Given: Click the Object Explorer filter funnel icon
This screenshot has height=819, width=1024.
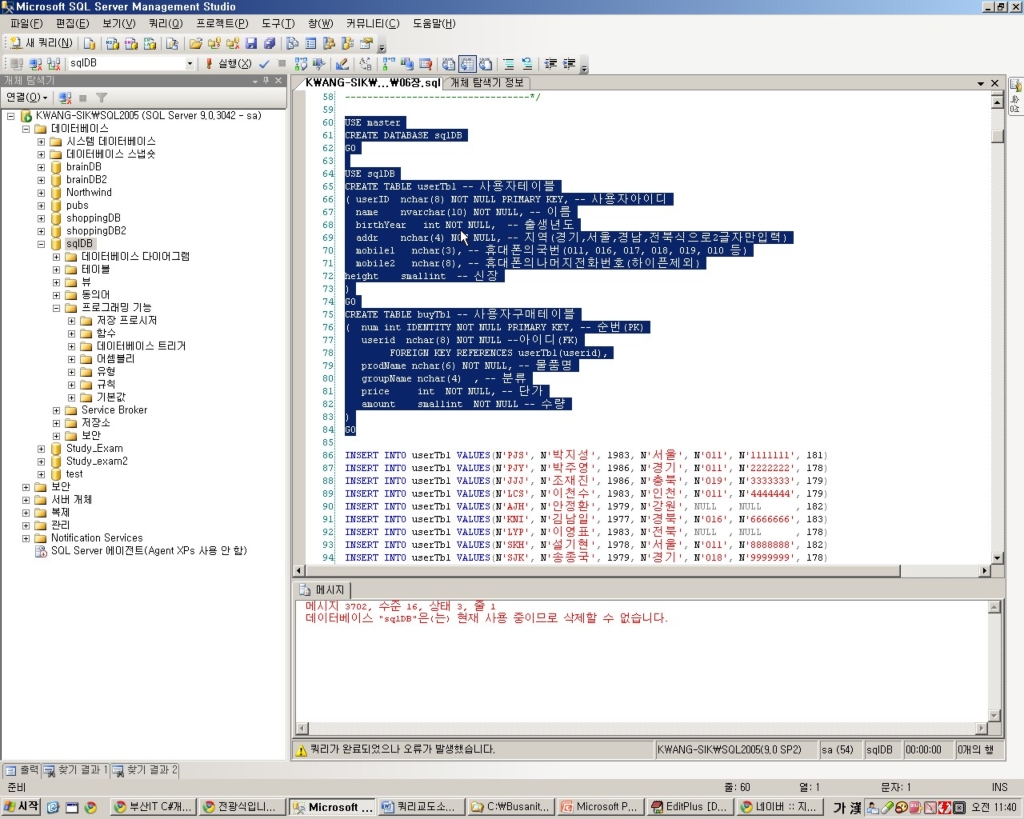Looking at the screenshot, I should pyautogui.click(x=101, y=97).
